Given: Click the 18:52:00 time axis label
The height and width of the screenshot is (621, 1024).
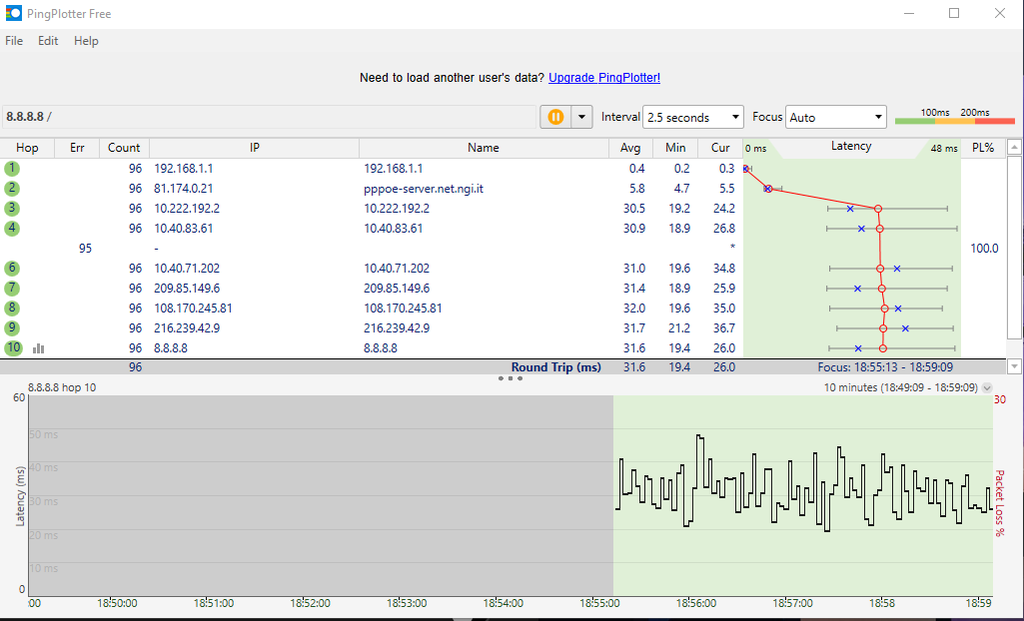Looking at the screenshot, I should coord(310,603).
